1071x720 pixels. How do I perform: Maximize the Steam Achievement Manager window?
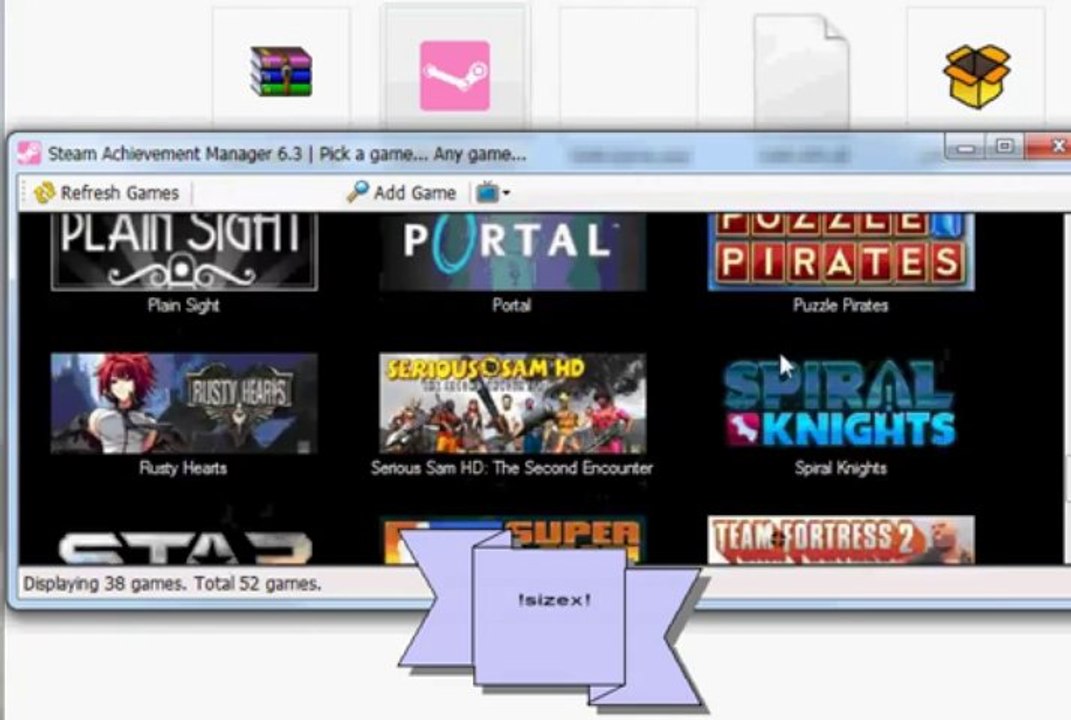(x=1004, y=146)
